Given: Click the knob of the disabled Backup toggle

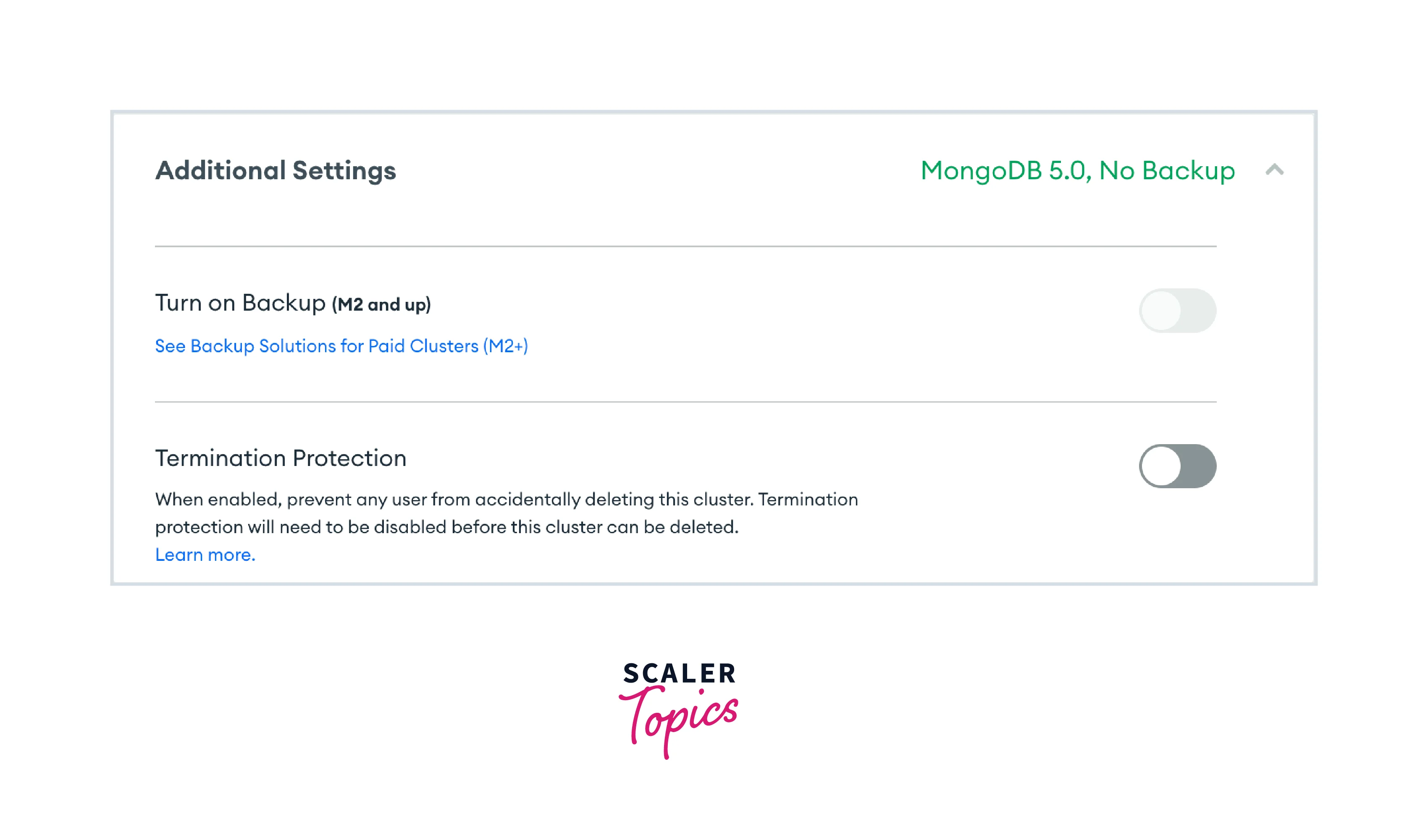Looking at the screenshot, I should (1161, 310).
